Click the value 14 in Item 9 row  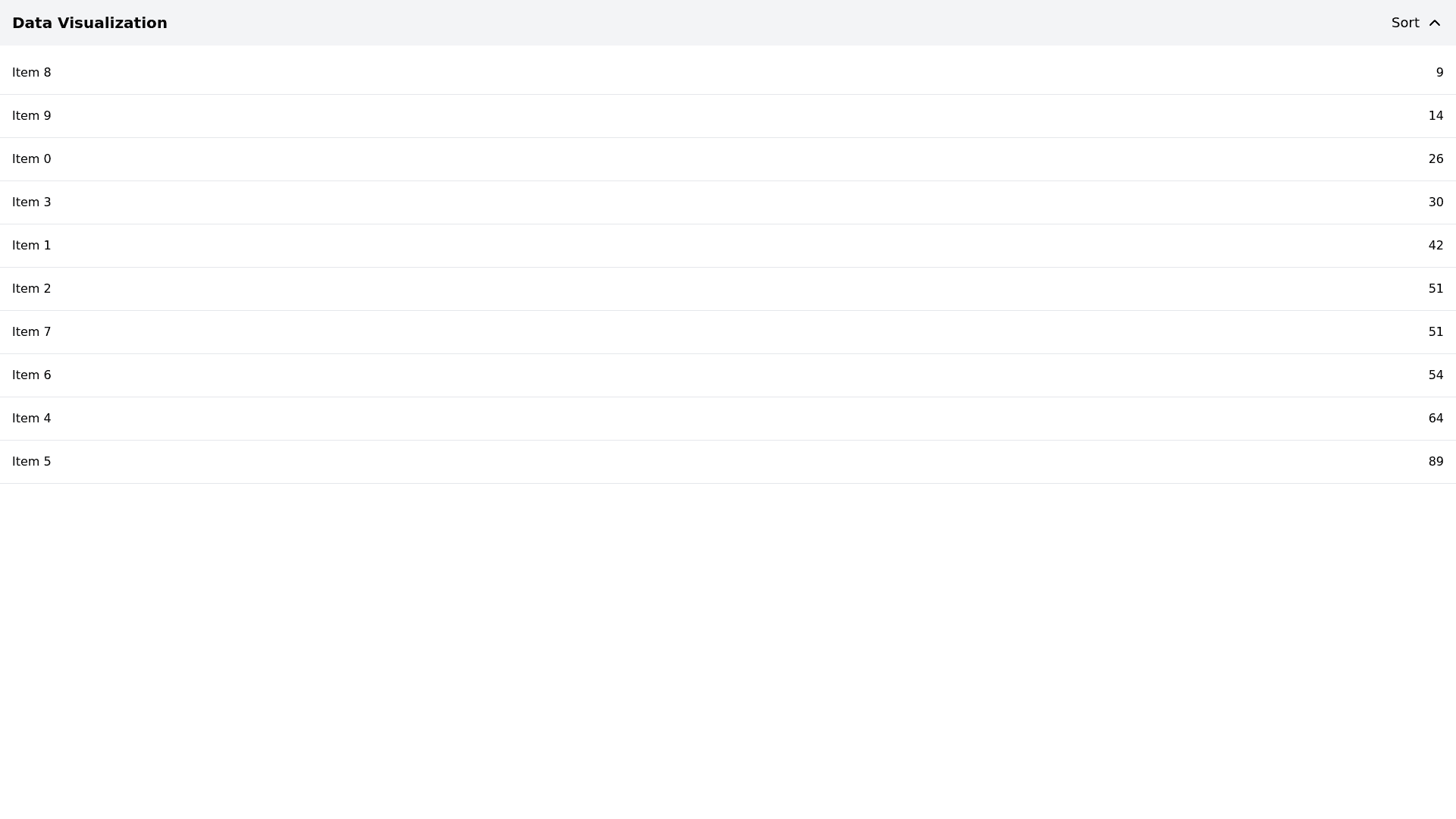pos(1436,116)
